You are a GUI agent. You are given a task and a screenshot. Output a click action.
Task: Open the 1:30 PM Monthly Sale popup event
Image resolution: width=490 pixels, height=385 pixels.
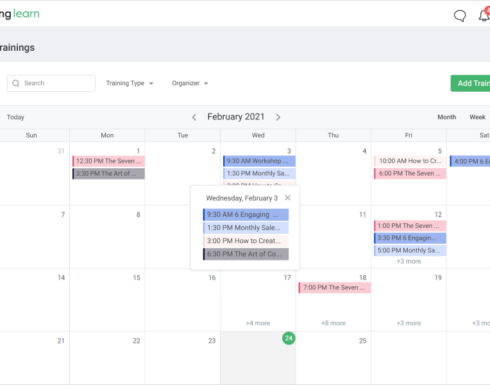(x=246, y=228)
